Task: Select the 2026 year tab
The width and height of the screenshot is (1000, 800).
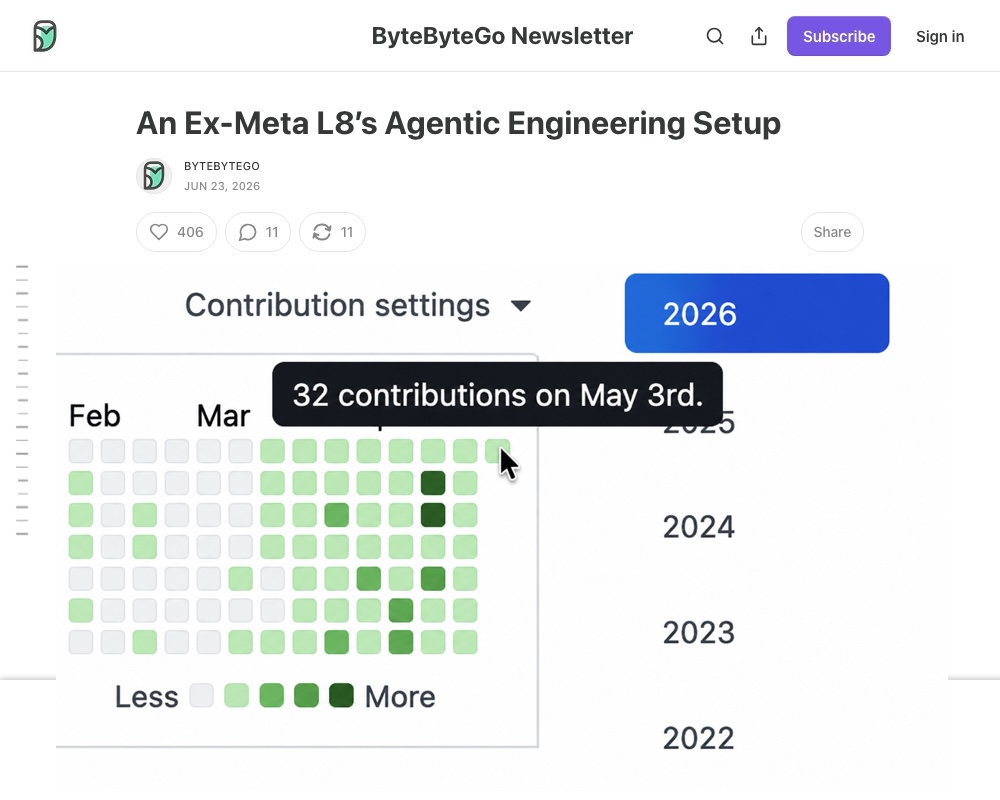Action: pyautogui.click(x=757, y=313)
